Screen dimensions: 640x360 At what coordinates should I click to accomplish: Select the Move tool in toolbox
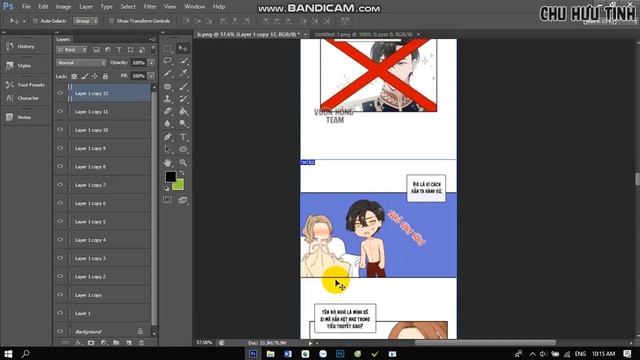[183, 48]
